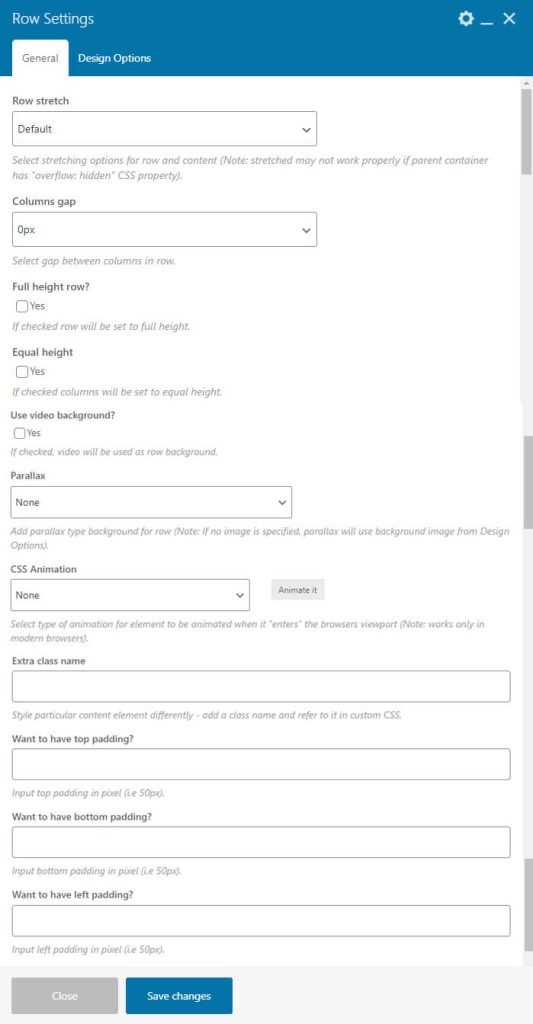
Task: Select the General tab
Action: pos(40,58)
